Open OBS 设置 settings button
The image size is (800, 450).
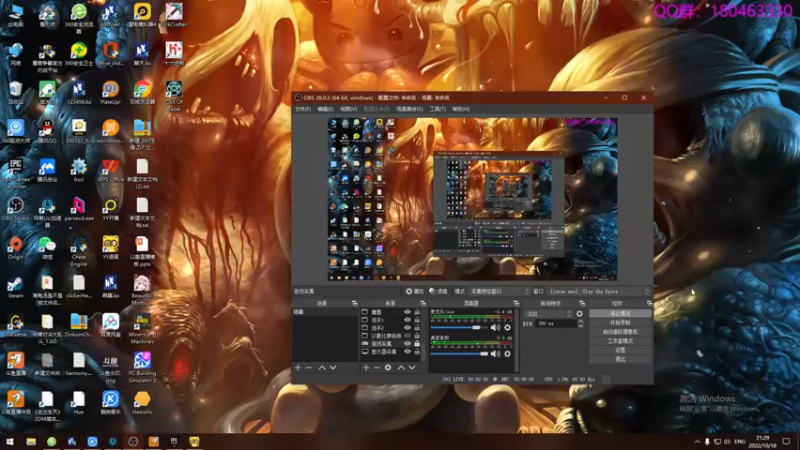[620, 350]
